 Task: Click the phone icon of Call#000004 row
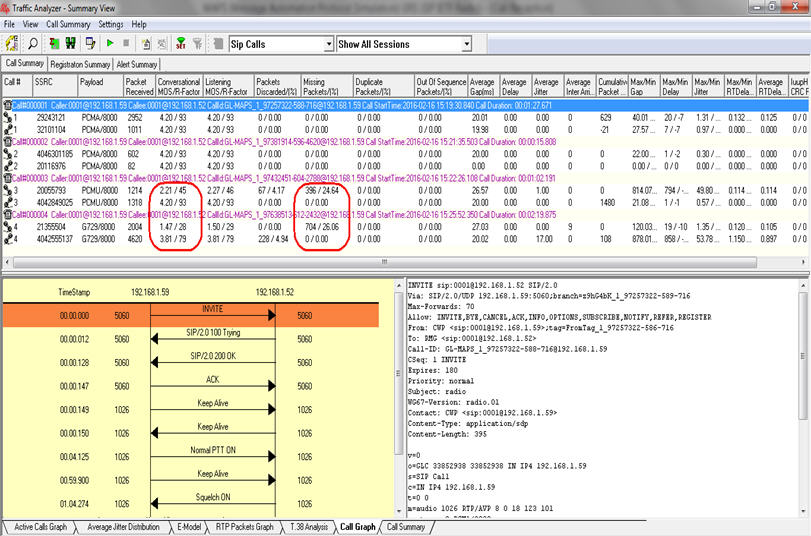pos(8,213)
